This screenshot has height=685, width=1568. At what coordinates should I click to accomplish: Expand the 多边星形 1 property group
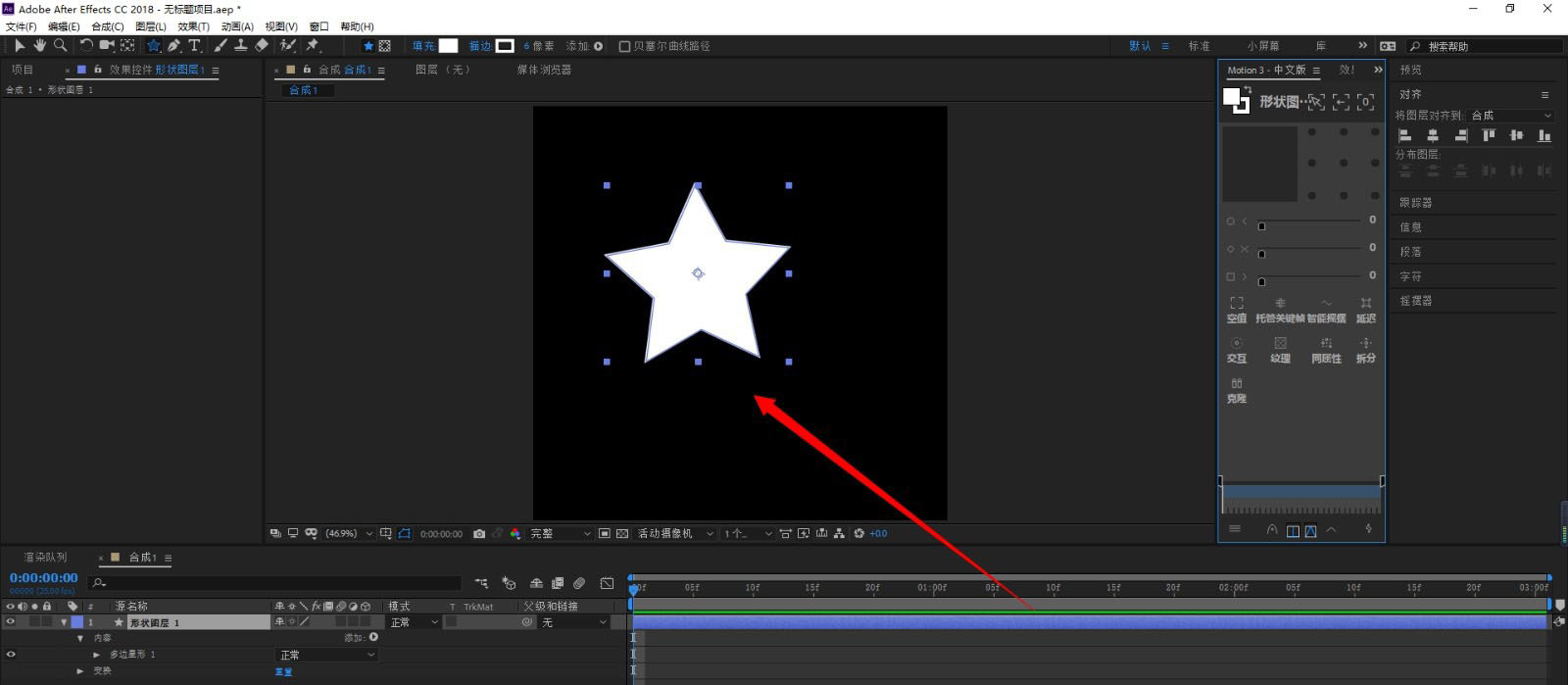(96, 655)
